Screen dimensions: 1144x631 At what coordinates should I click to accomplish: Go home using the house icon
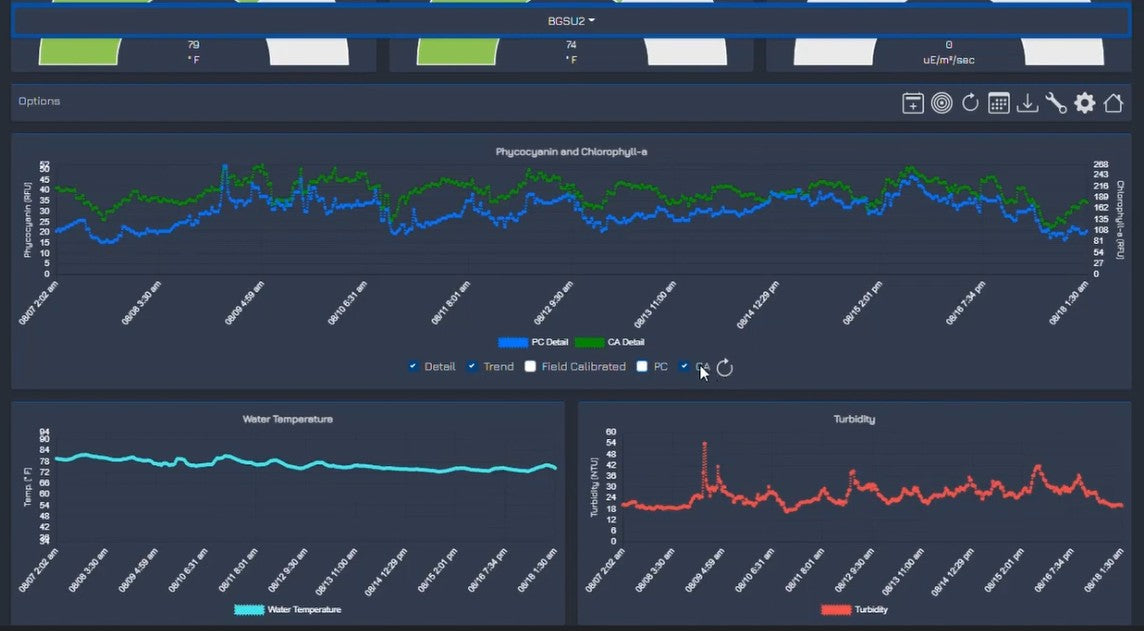[1113, 103]
